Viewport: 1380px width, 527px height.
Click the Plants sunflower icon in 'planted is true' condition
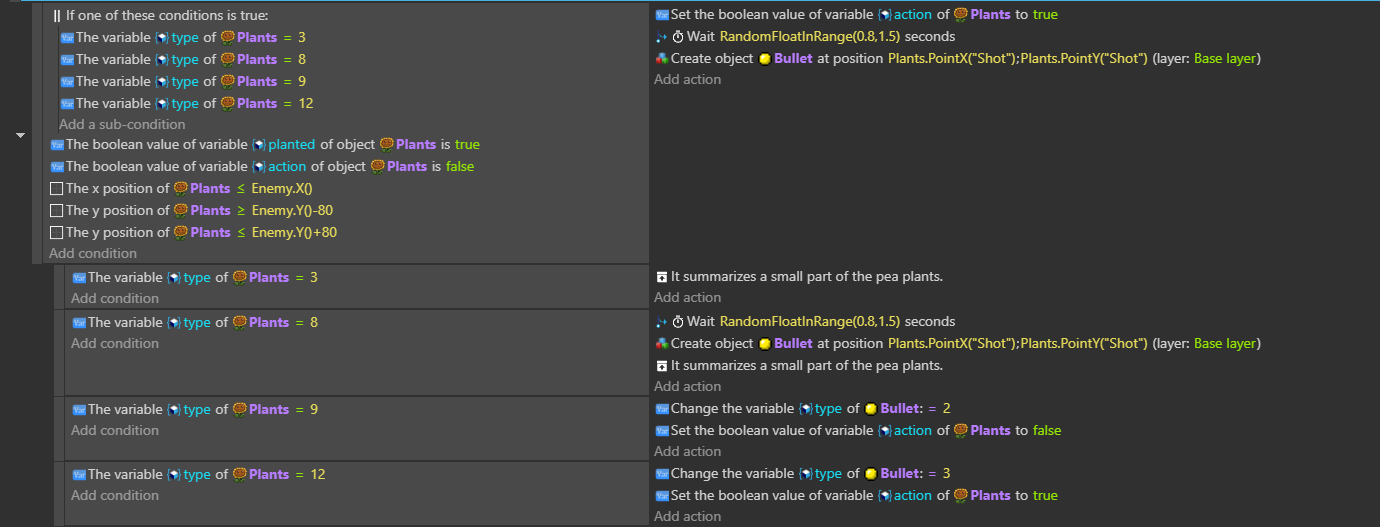(x=387, y=145)
